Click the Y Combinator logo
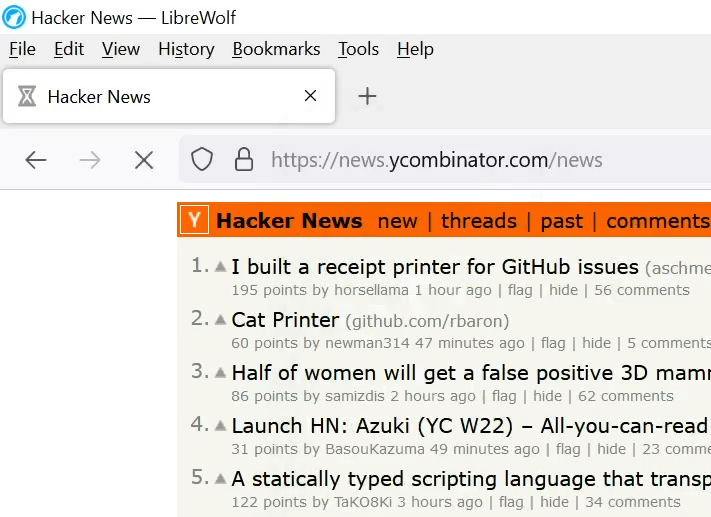The height and width of the screenshot is (517, 711). point(195,221)
